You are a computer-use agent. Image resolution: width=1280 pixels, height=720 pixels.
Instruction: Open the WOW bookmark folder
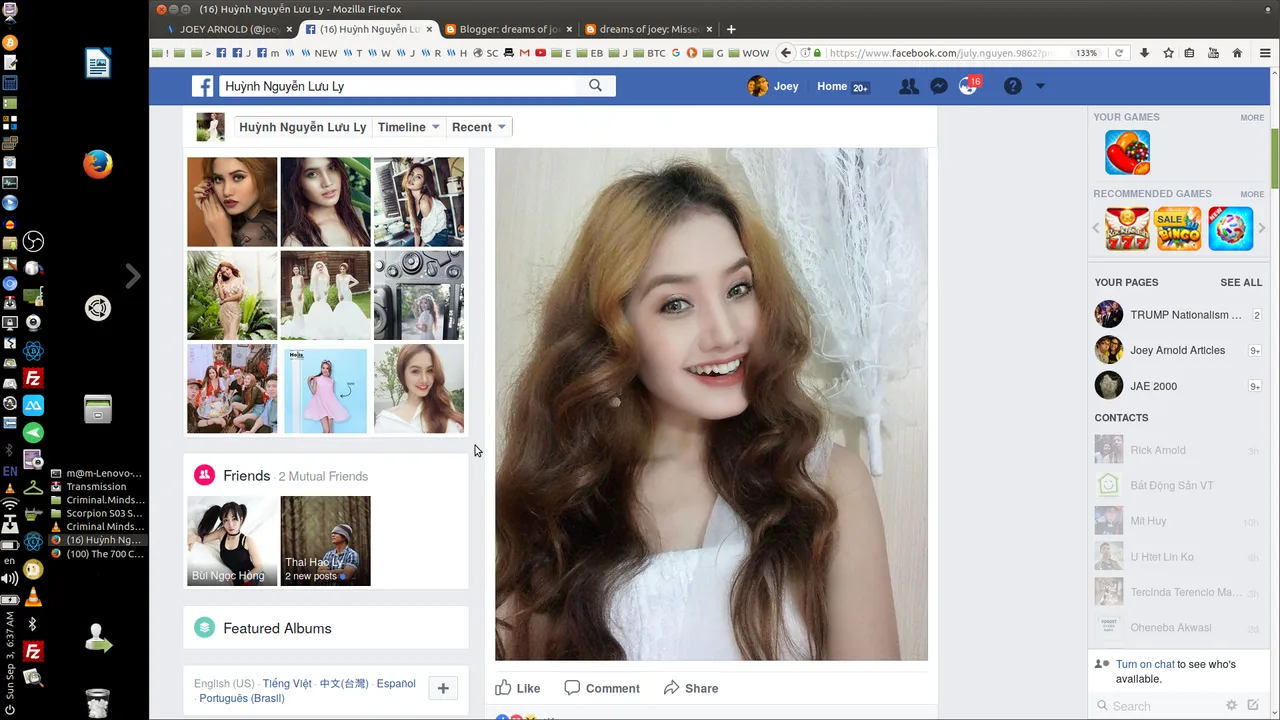pos(749,53)
